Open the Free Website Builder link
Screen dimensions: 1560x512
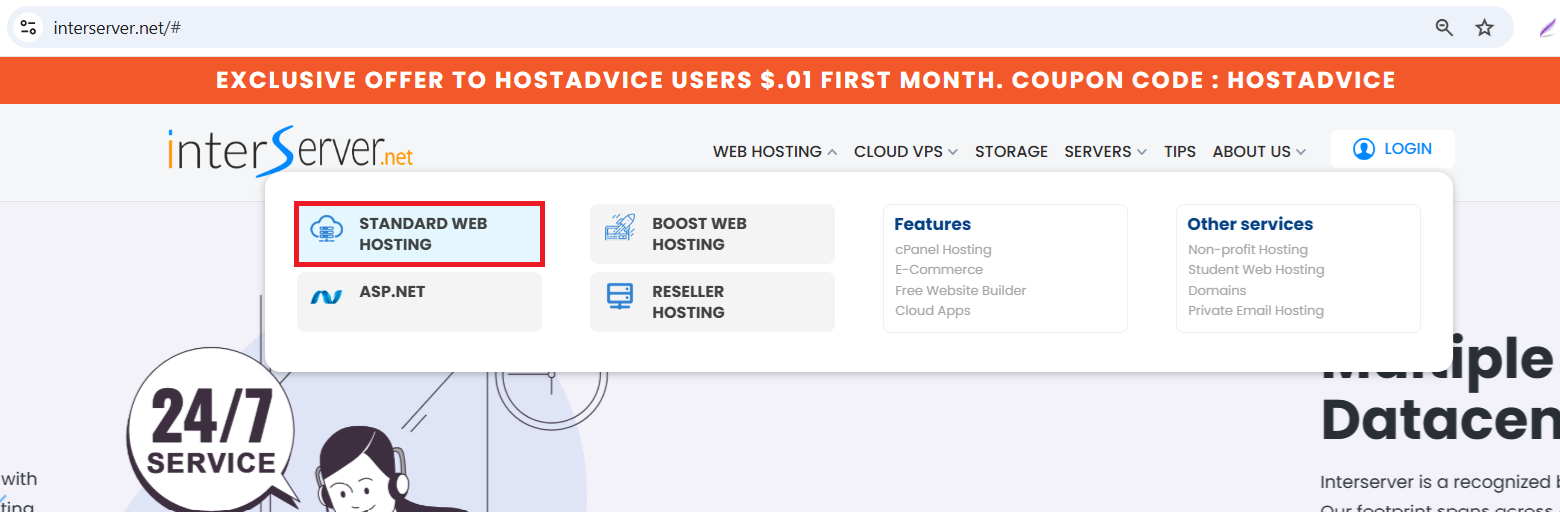point(961,291)
